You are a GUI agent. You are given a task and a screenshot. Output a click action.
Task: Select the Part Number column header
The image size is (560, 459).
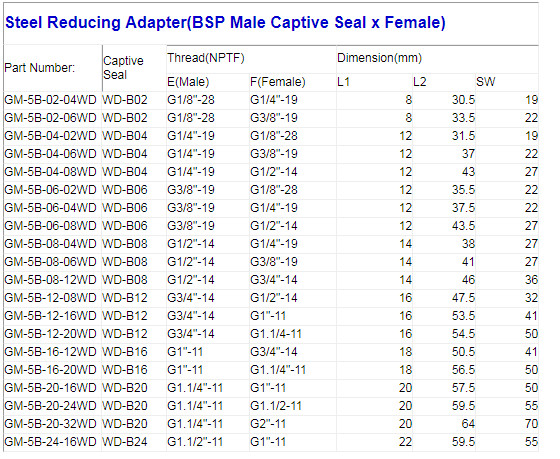click(x=40, y=68)
